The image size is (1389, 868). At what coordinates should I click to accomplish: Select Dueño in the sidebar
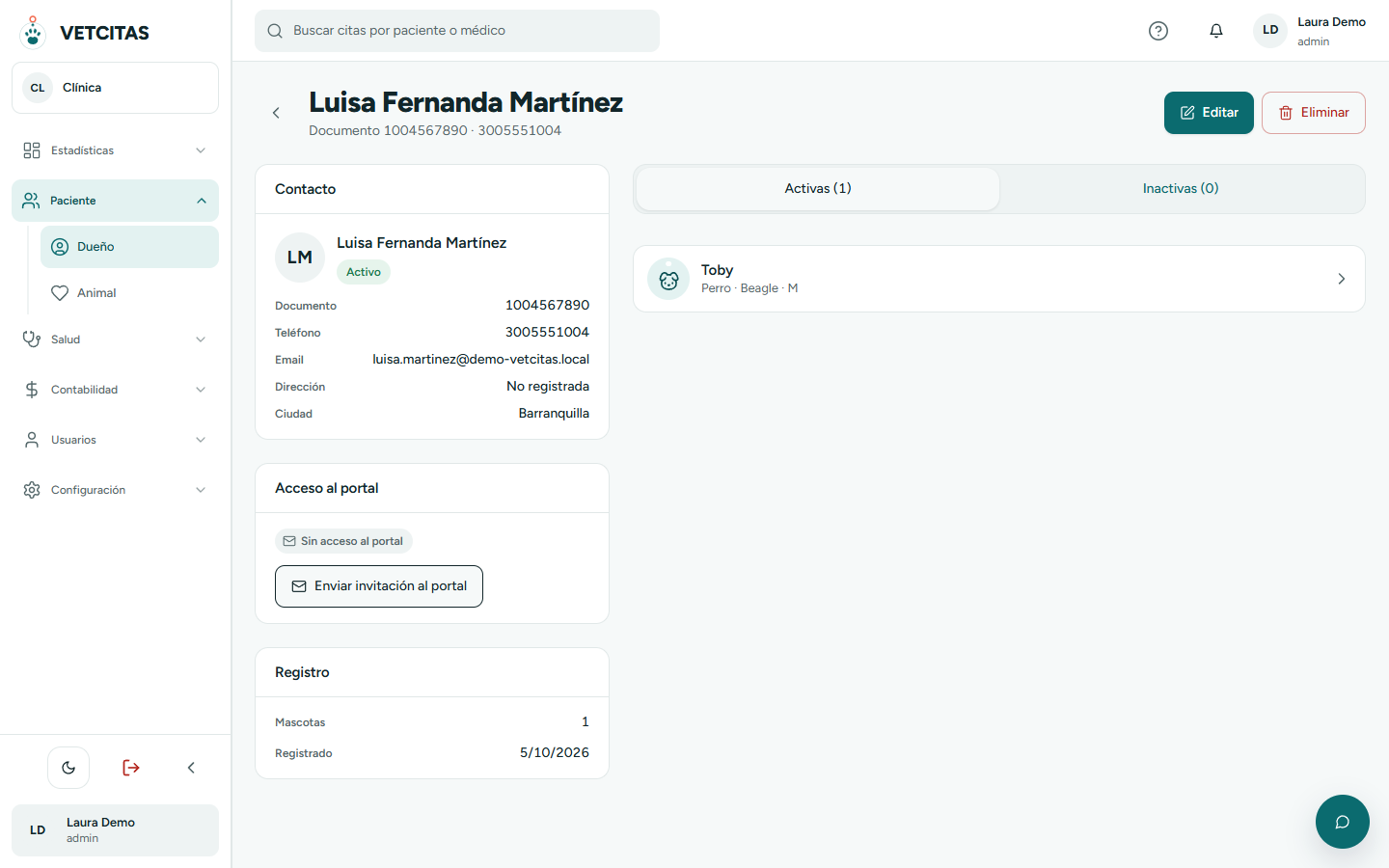tap(129, 247)
